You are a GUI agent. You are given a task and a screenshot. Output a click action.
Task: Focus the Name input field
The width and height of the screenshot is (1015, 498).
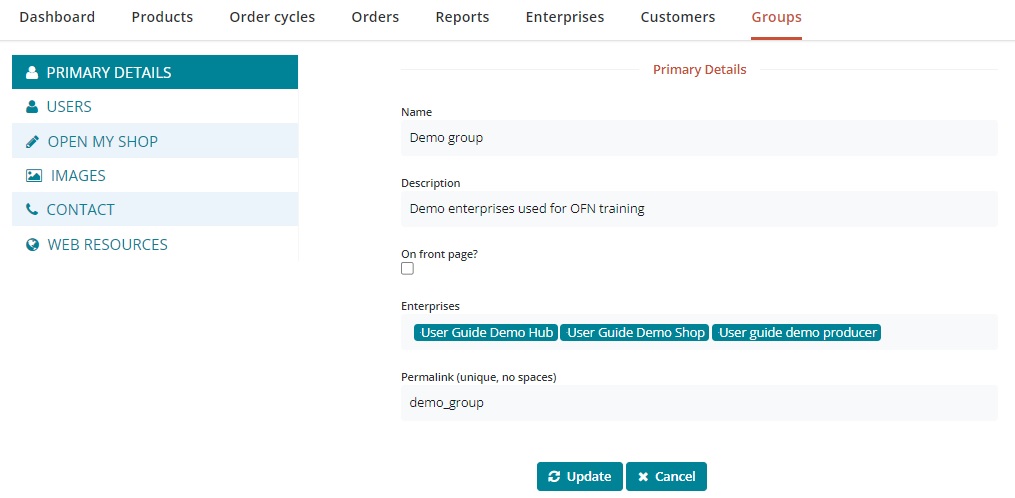pos(698,138)
